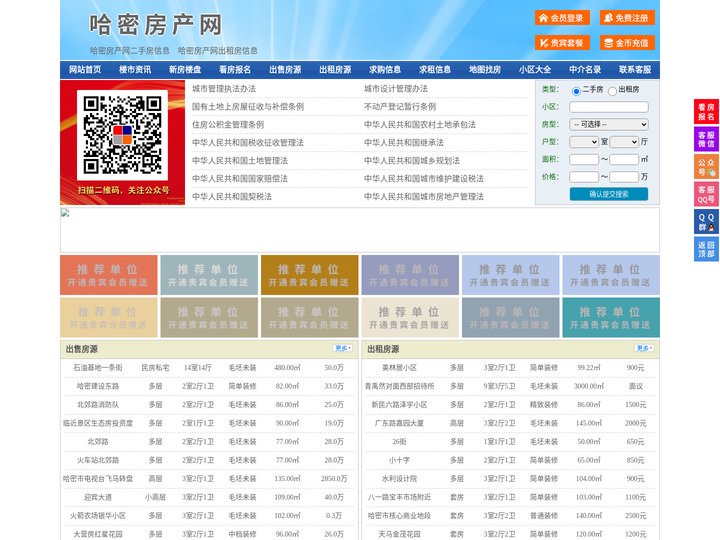Image resolution: width=720 pixels, height=540 pixels.
Task: Click the 哈密房产网 site logo title
Action: pyautogui.click(x=156, y=24)
